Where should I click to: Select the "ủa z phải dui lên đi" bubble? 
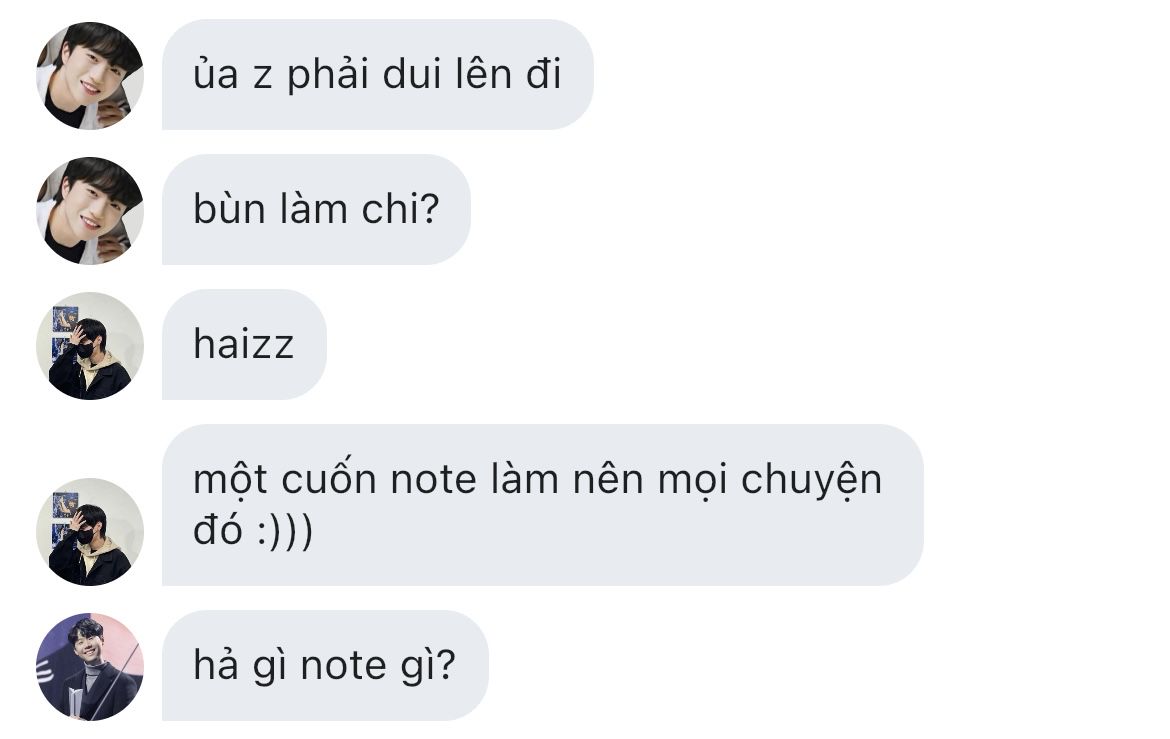[x=378, y=75]
